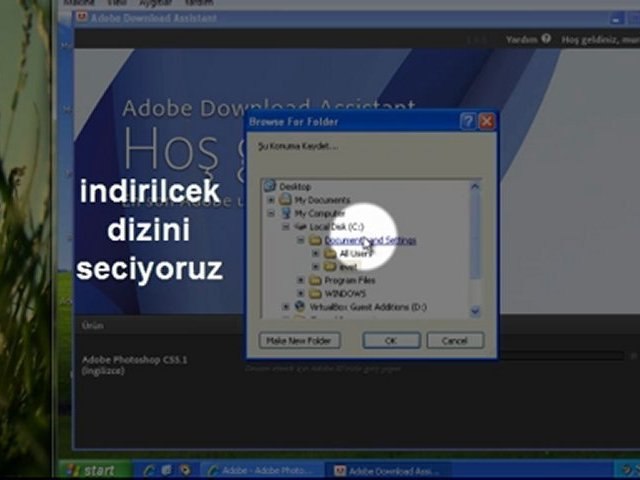This screenshot has height=480, width=640.
Task: Click the folder tree scroll down arrow
Action: [x=475, y=311]
